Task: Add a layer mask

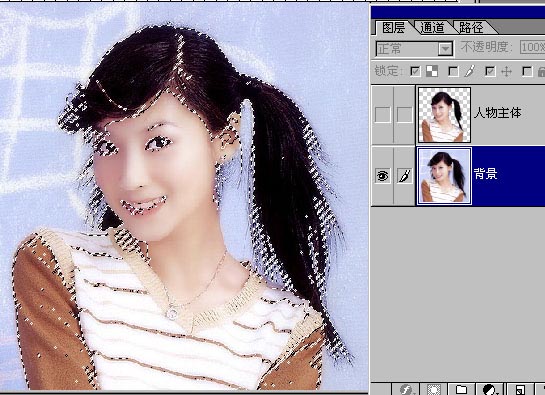Action: point(433,389)
